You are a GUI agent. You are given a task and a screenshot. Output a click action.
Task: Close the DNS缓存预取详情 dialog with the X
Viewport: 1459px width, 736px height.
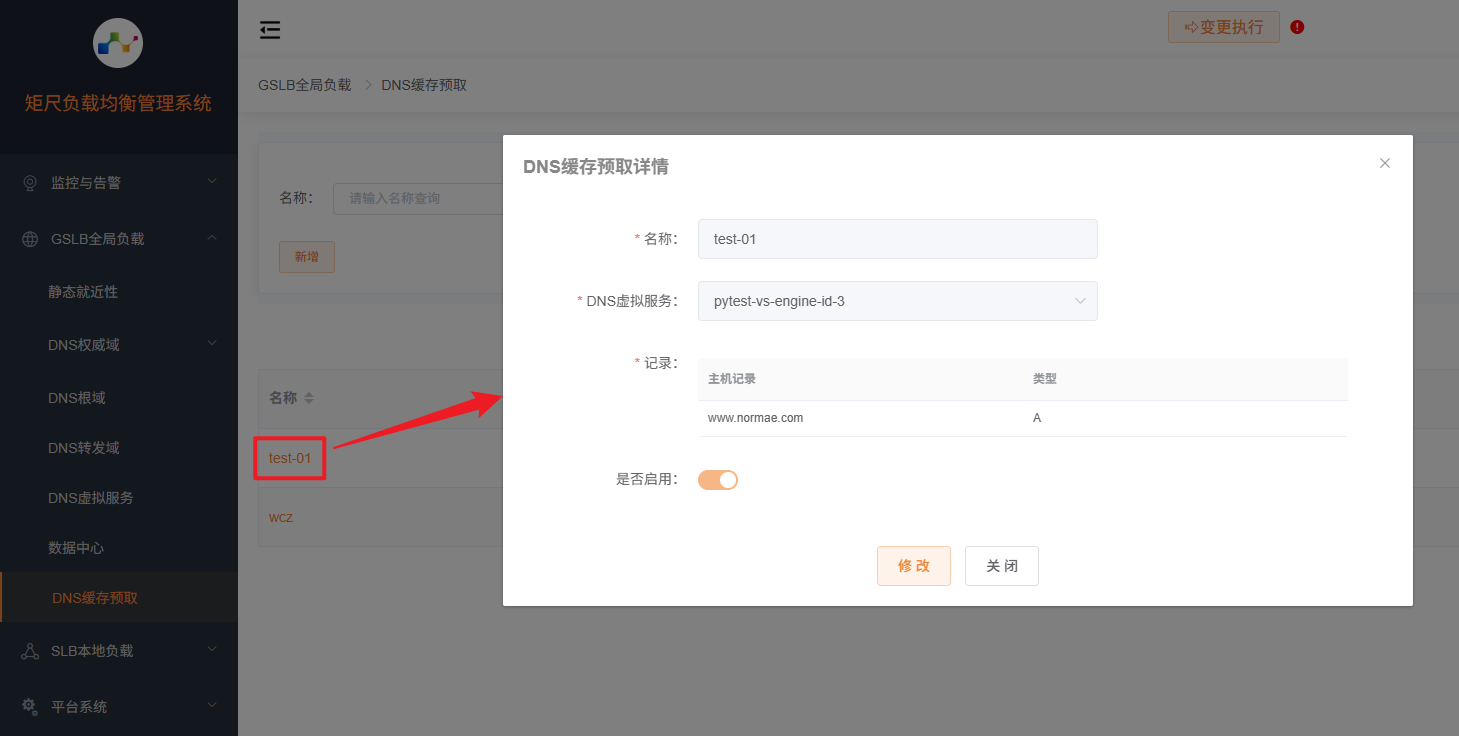click(x=1384, y=162)
